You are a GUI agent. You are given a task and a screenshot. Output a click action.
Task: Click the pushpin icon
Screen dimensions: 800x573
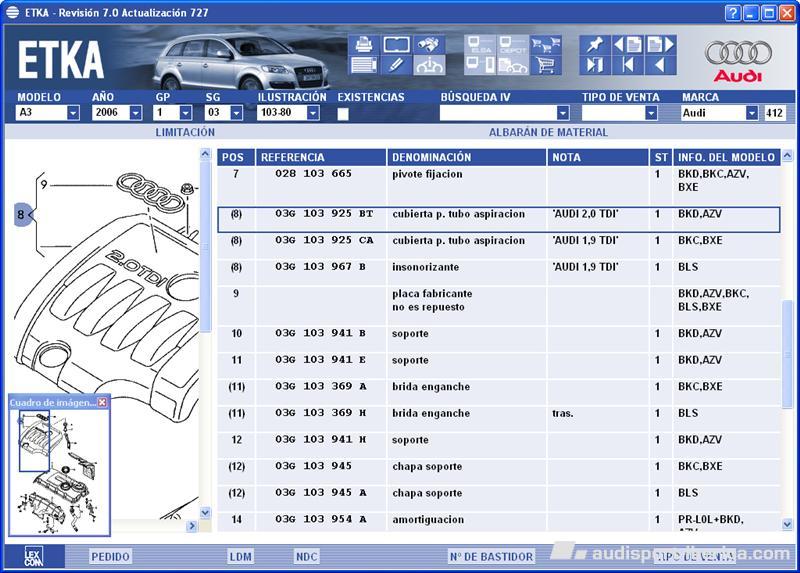click(x=595, y=45)
